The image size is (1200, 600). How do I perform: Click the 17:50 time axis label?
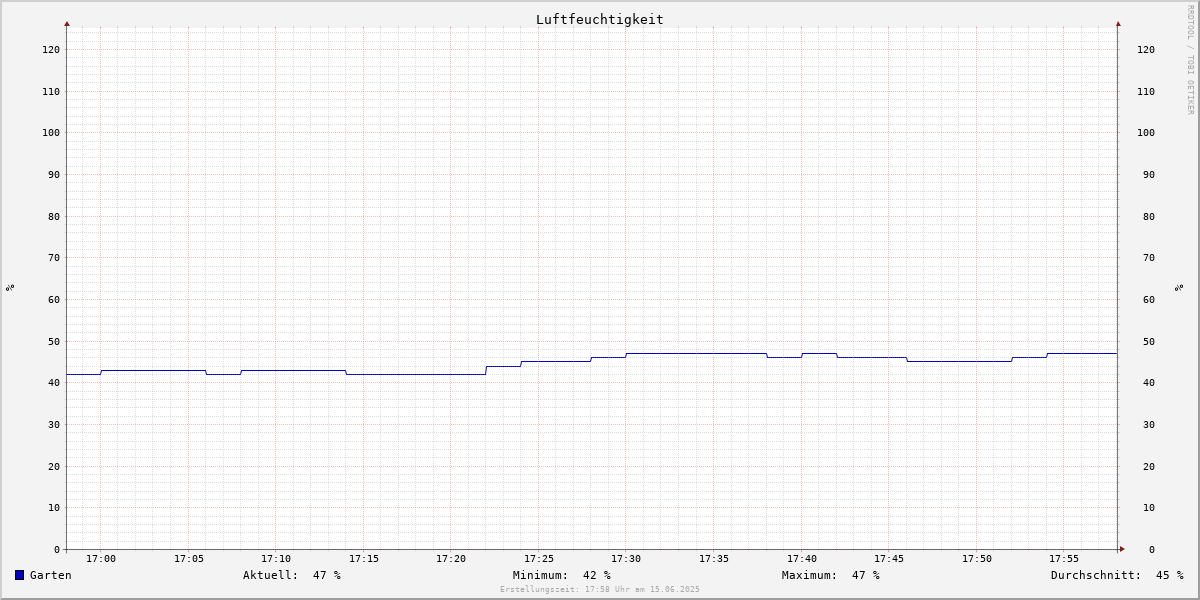coord(977,559)
